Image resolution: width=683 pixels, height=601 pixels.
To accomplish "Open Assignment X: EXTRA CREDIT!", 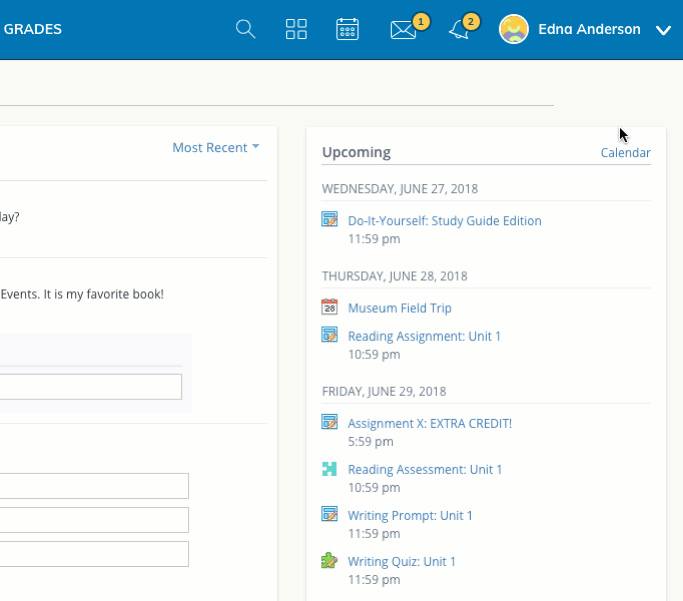I will pos(429,423).
